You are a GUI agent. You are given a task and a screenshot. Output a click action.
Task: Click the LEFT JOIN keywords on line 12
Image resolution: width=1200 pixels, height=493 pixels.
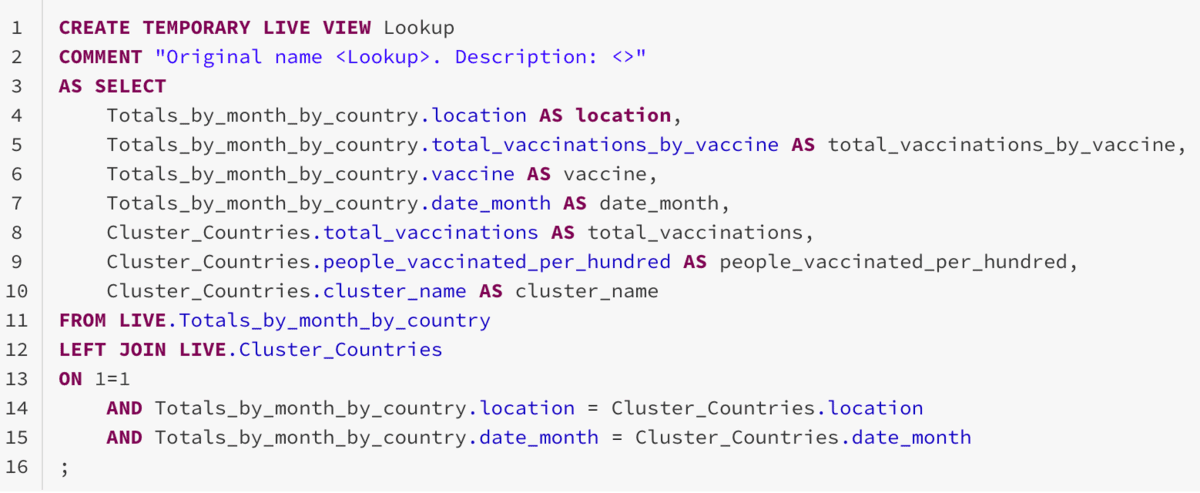[112, 350]
